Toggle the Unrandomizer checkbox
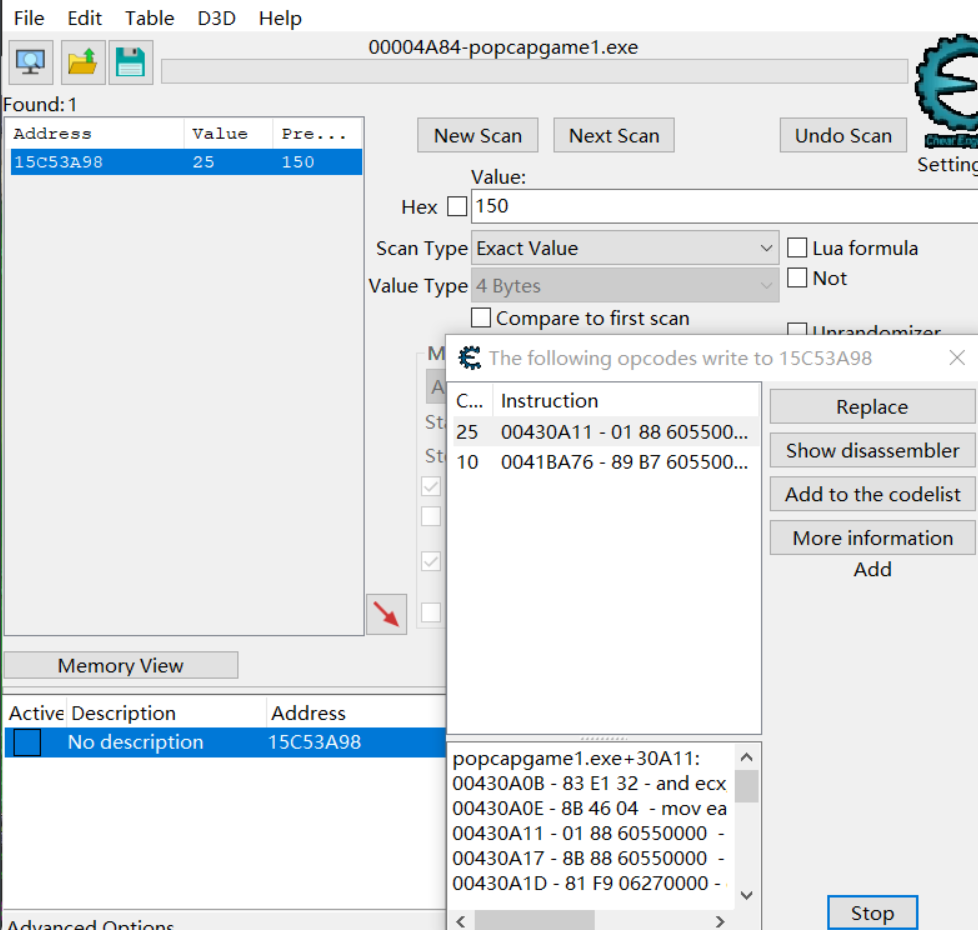 [x=797, y=329]
